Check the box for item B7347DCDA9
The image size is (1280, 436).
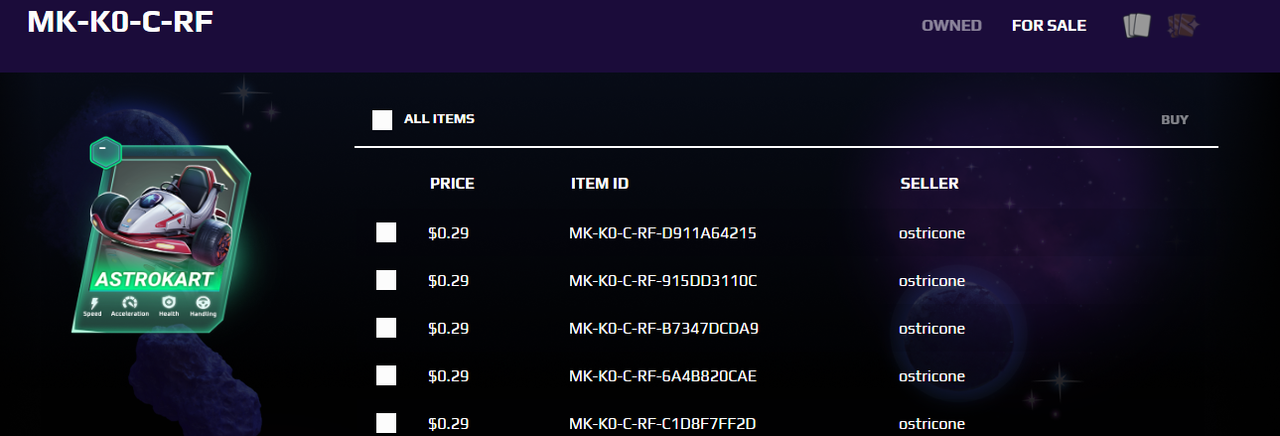386,328
